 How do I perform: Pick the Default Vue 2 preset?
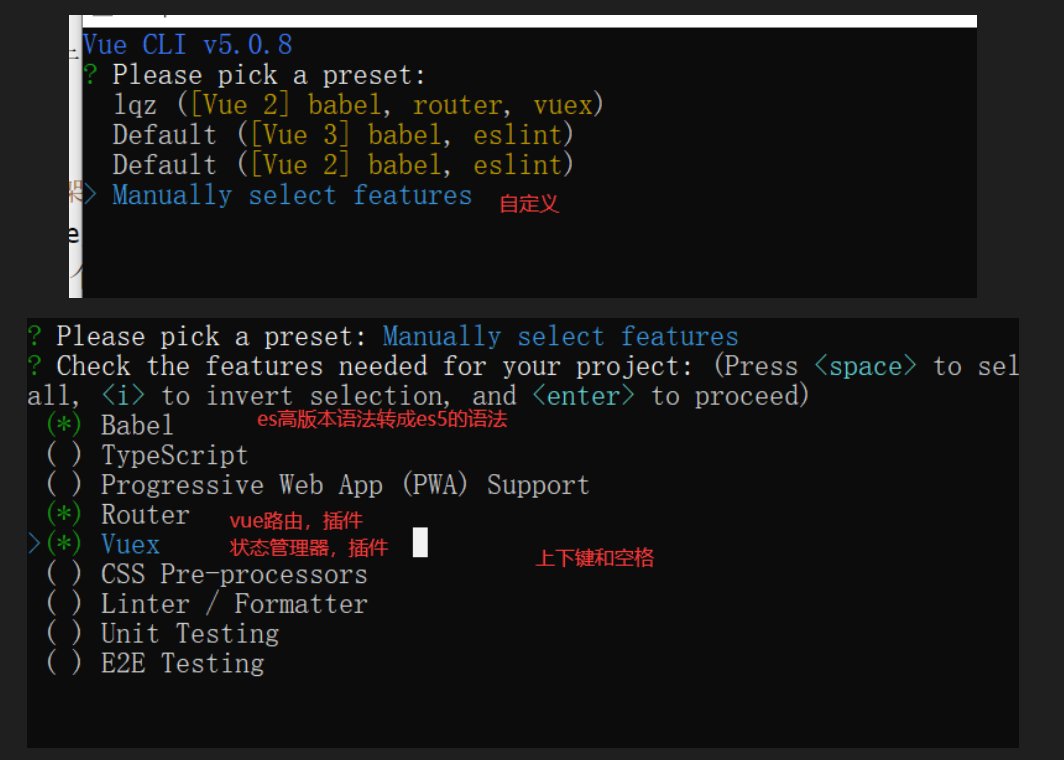[x=342, y=165]
